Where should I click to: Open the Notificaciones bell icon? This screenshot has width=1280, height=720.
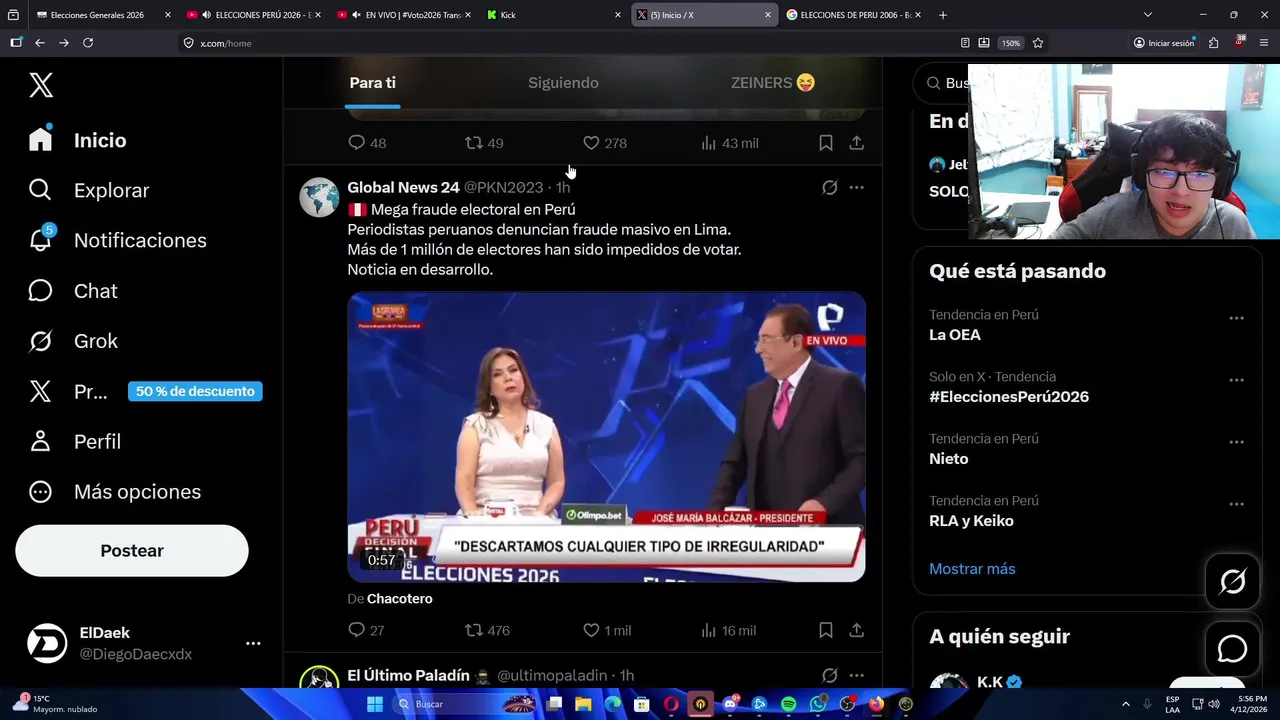40,240
